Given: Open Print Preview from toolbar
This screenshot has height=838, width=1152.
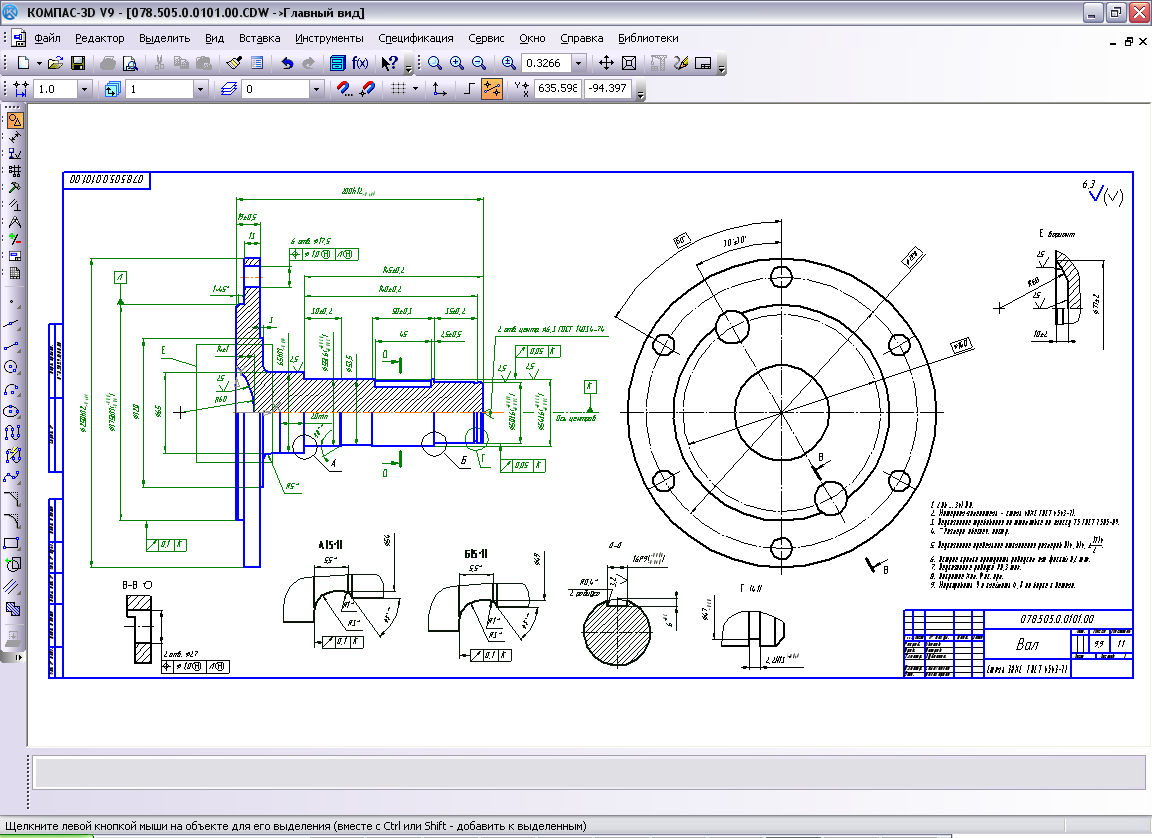Looking at the screenshot, I should click(129, 63).
